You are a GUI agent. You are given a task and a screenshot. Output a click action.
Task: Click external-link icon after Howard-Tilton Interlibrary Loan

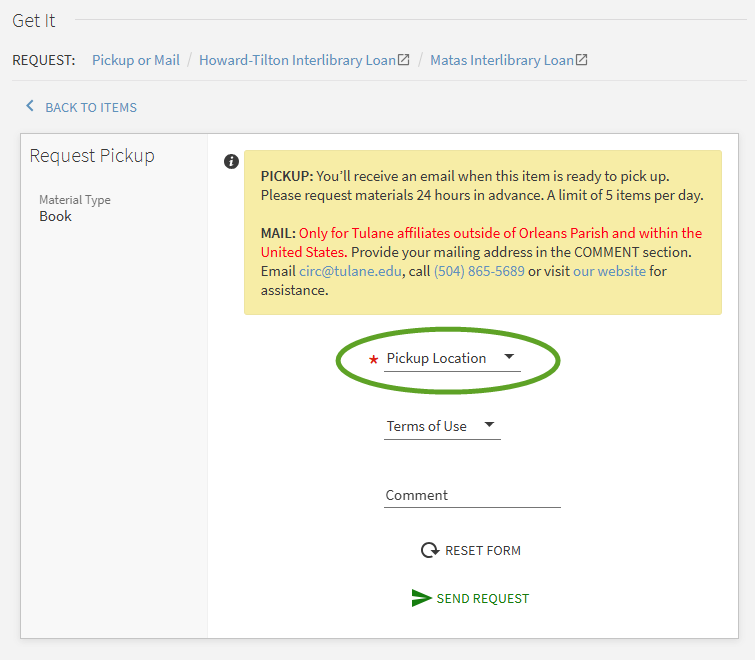(404, 60)
